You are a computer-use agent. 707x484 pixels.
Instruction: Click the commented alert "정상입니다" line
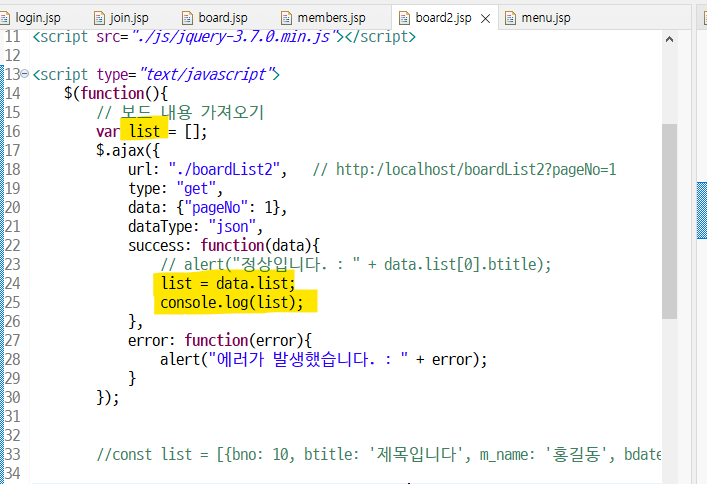click(x=356, y=264)
